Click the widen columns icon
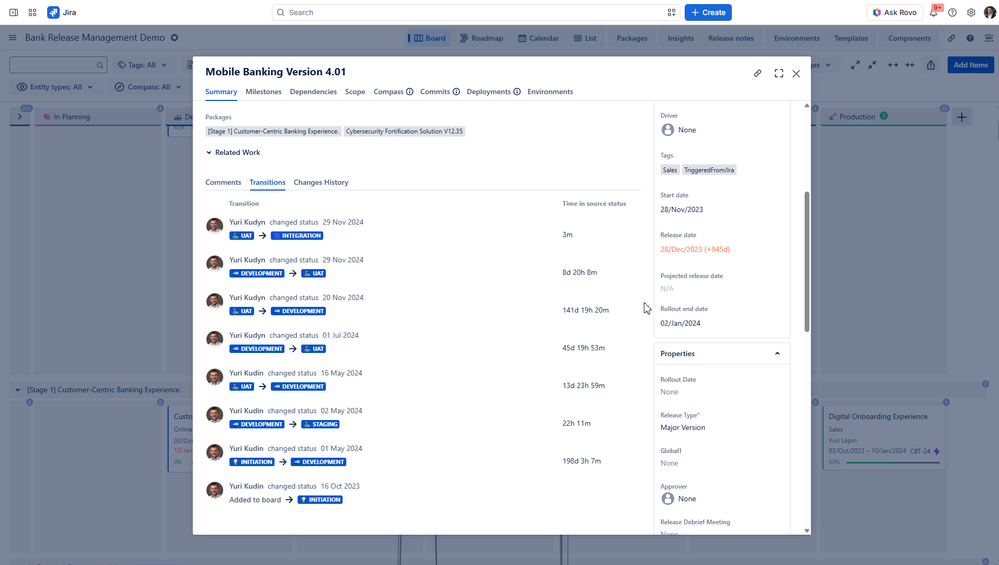999x565 pixels. point(893,65)
